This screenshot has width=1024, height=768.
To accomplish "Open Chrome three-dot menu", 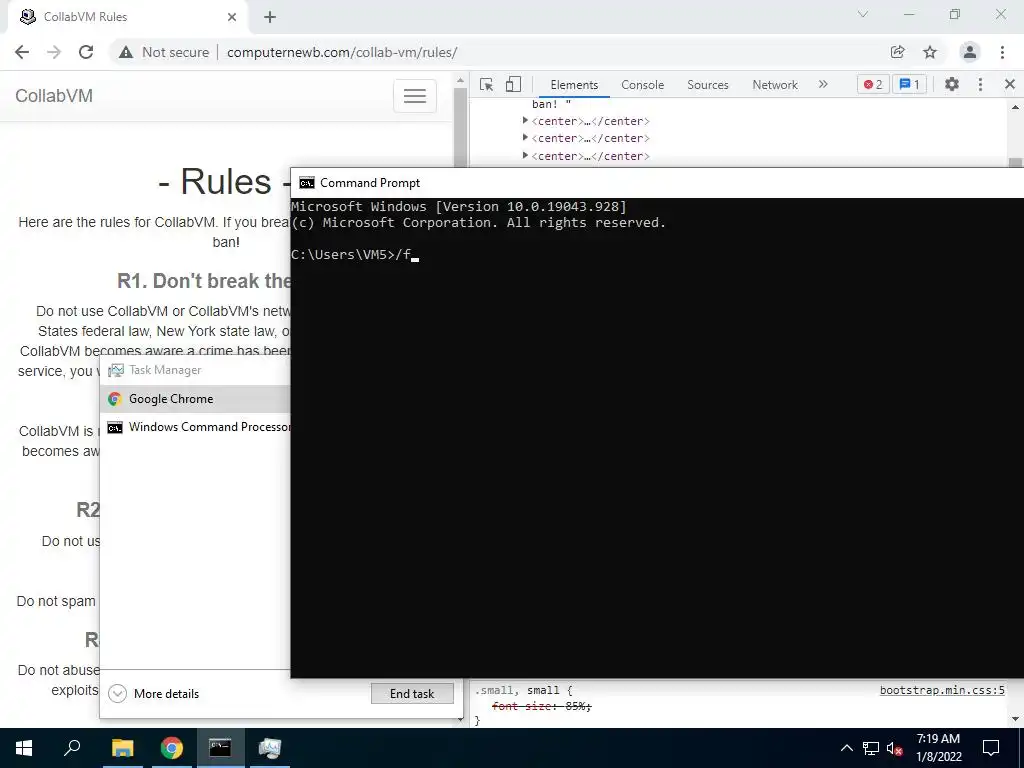I will click(1002, 52).
